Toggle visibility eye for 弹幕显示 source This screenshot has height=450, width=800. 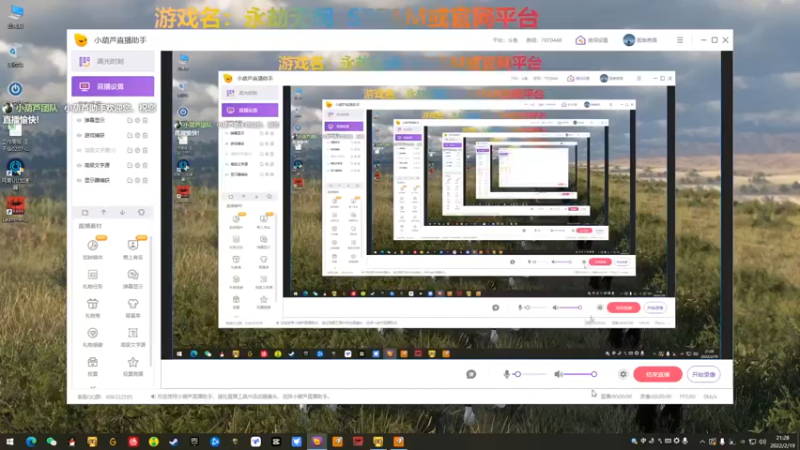point(79,120)
